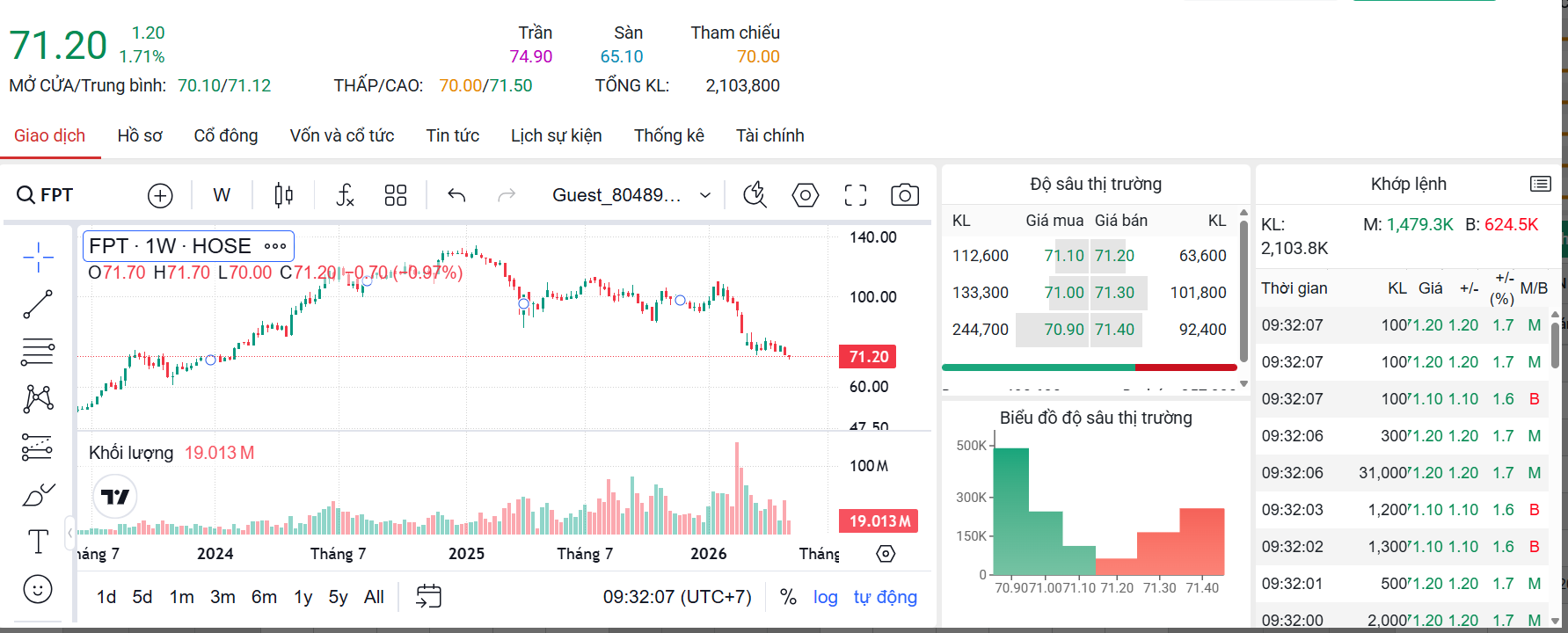
Task: Switch to the Thống kê tab
Action: pyautogui.click(x=669, y=135)
